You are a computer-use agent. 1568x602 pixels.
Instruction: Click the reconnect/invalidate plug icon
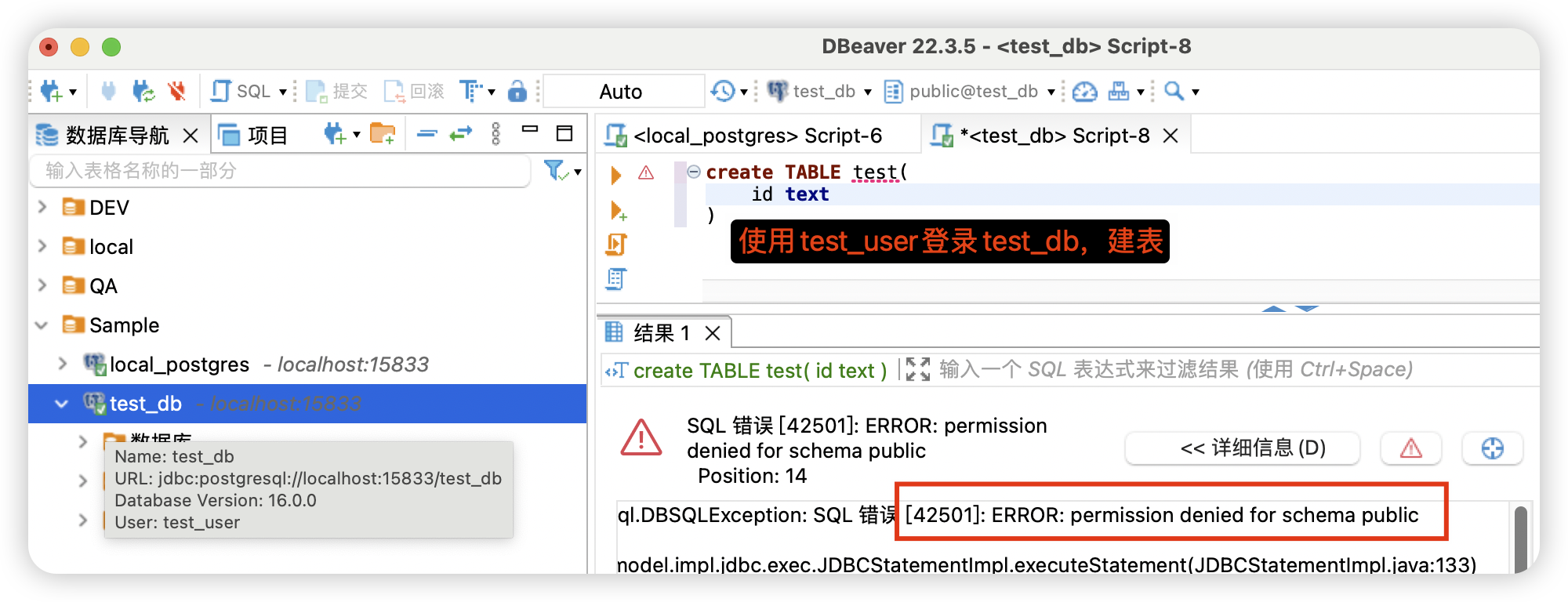143,92
